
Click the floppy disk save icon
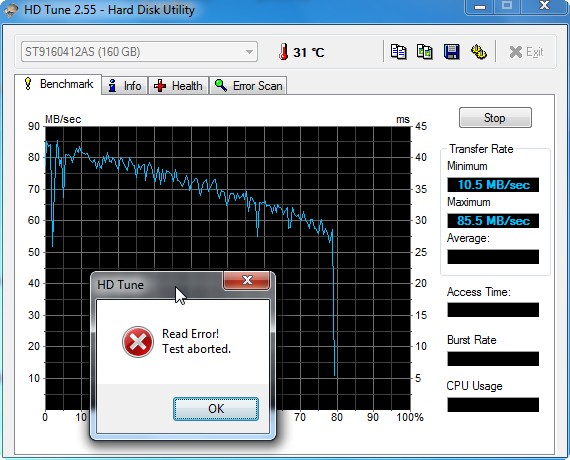click(x=451, y=52)
